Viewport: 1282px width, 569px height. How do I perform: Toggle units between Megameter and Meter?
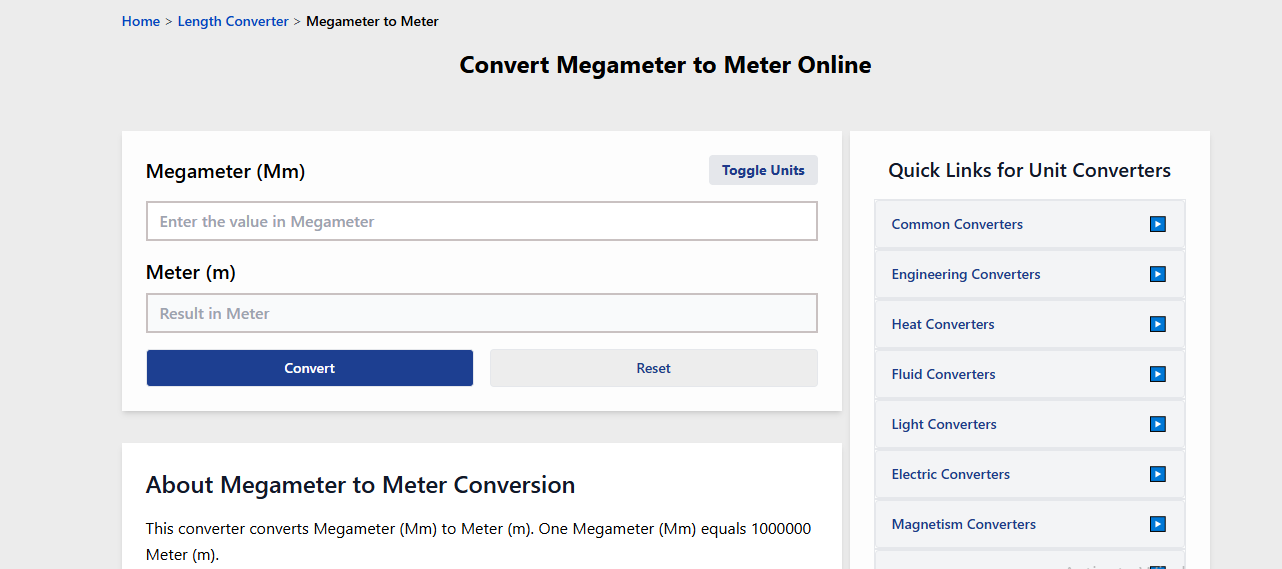tap(763, 170)
